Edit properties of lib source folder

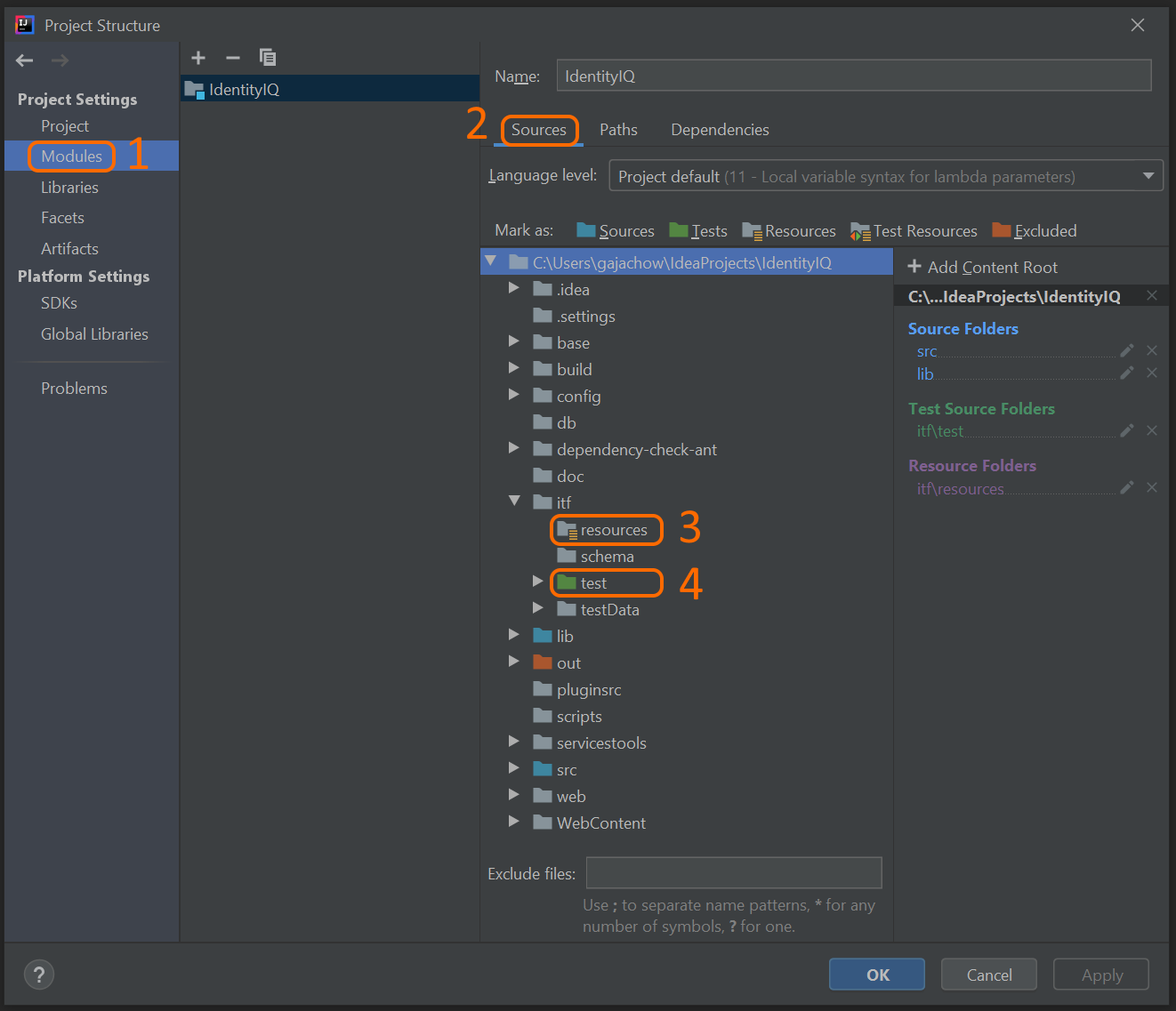coord(1127,373)
